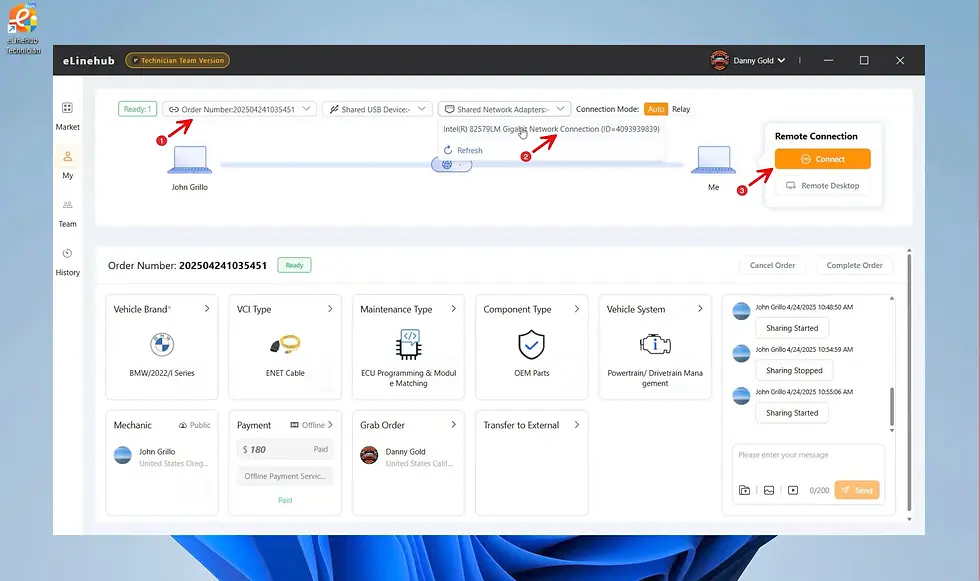Click the Cancel Order button
980x581 pixels.
772,265
